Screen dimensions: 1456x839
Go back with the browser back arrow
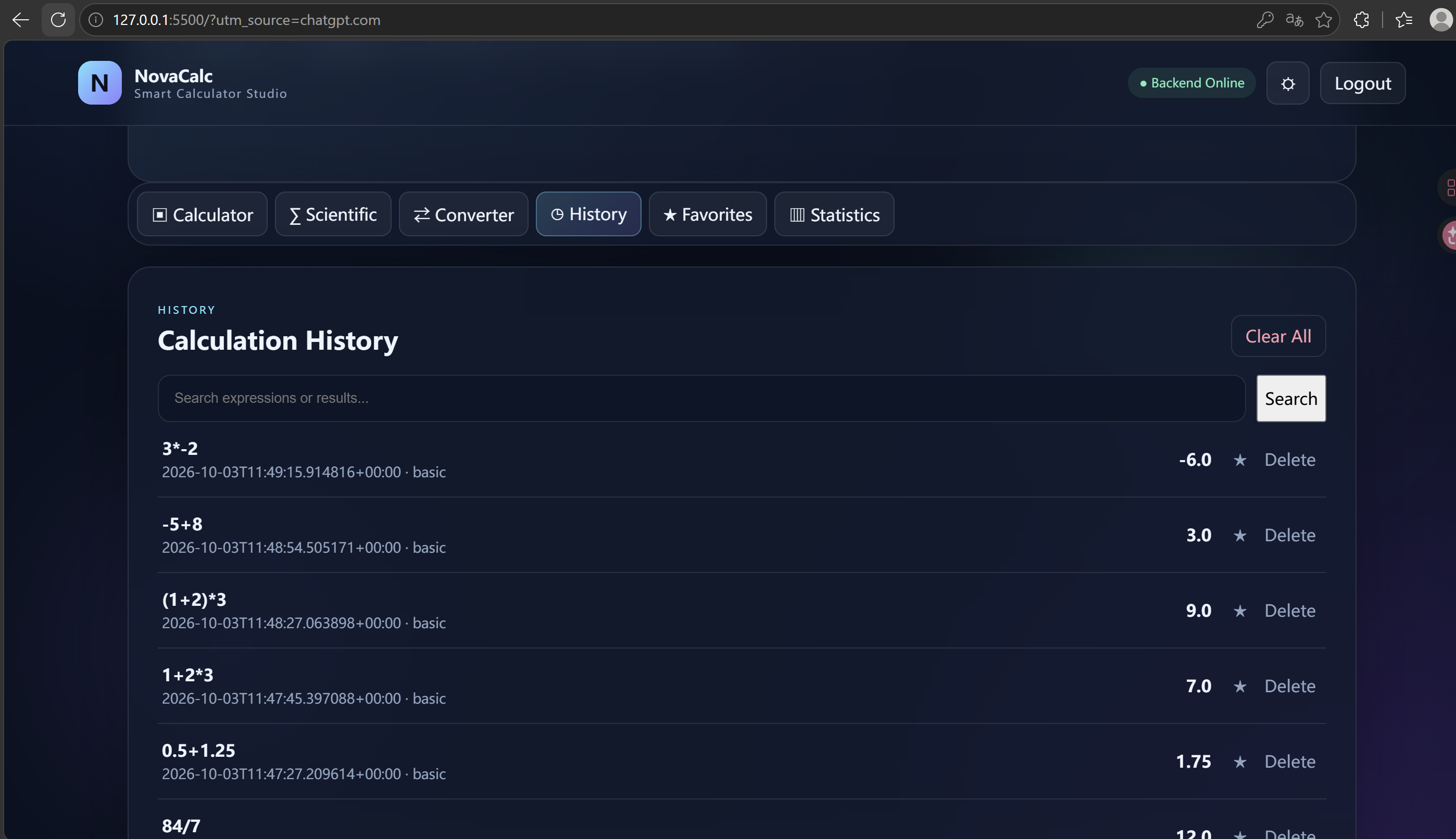tap(21, 20)
